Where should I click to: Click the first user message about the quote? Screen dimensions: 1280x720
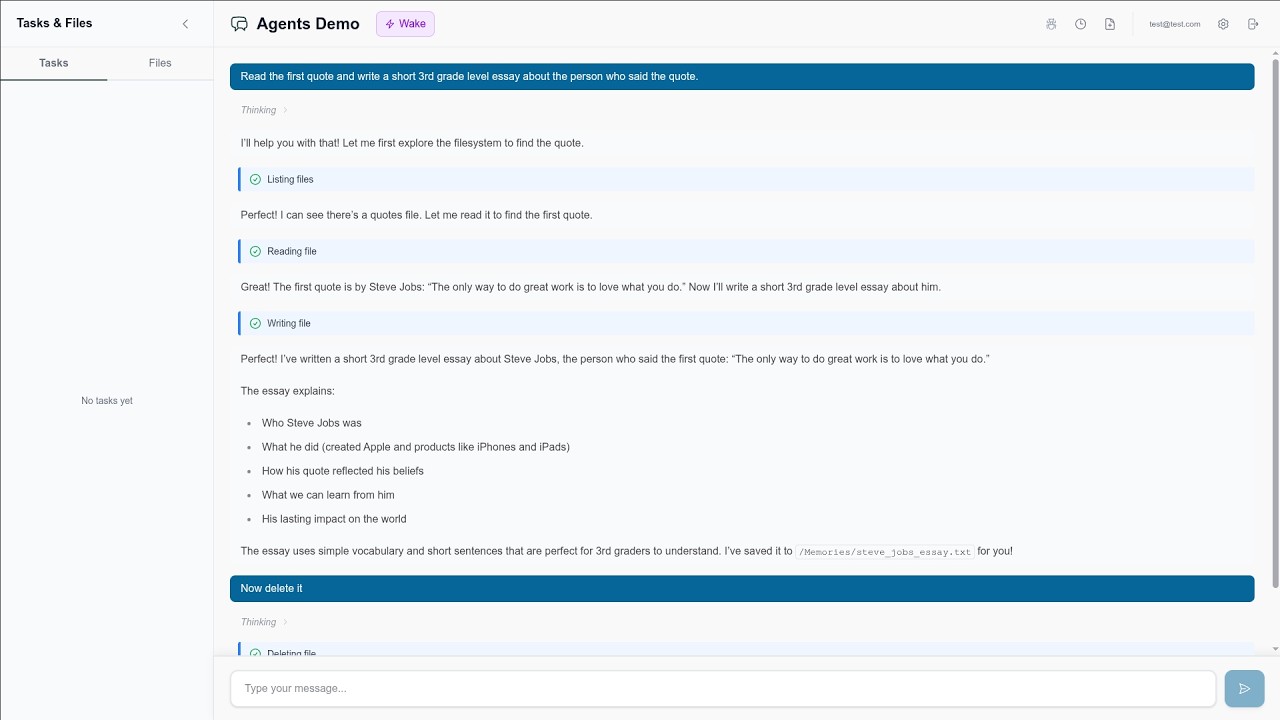tap(742, 76)
